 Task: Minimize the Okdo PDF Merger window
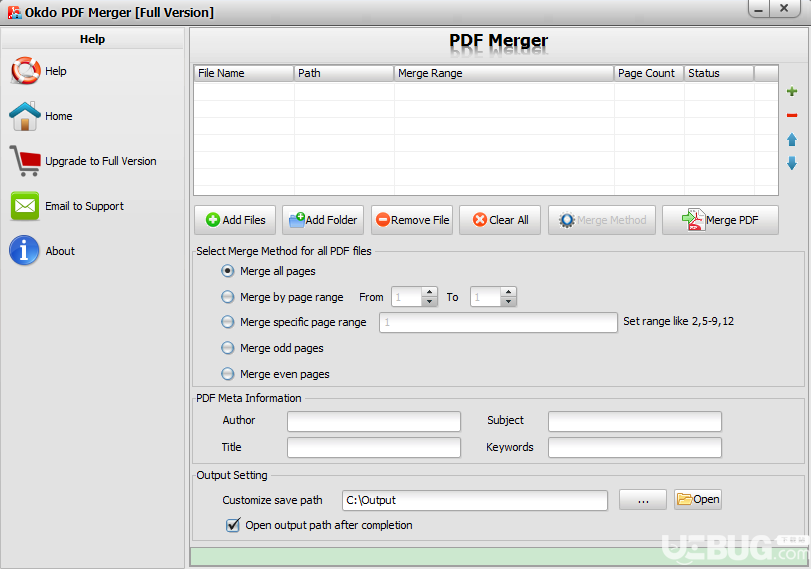pos(759,8)
